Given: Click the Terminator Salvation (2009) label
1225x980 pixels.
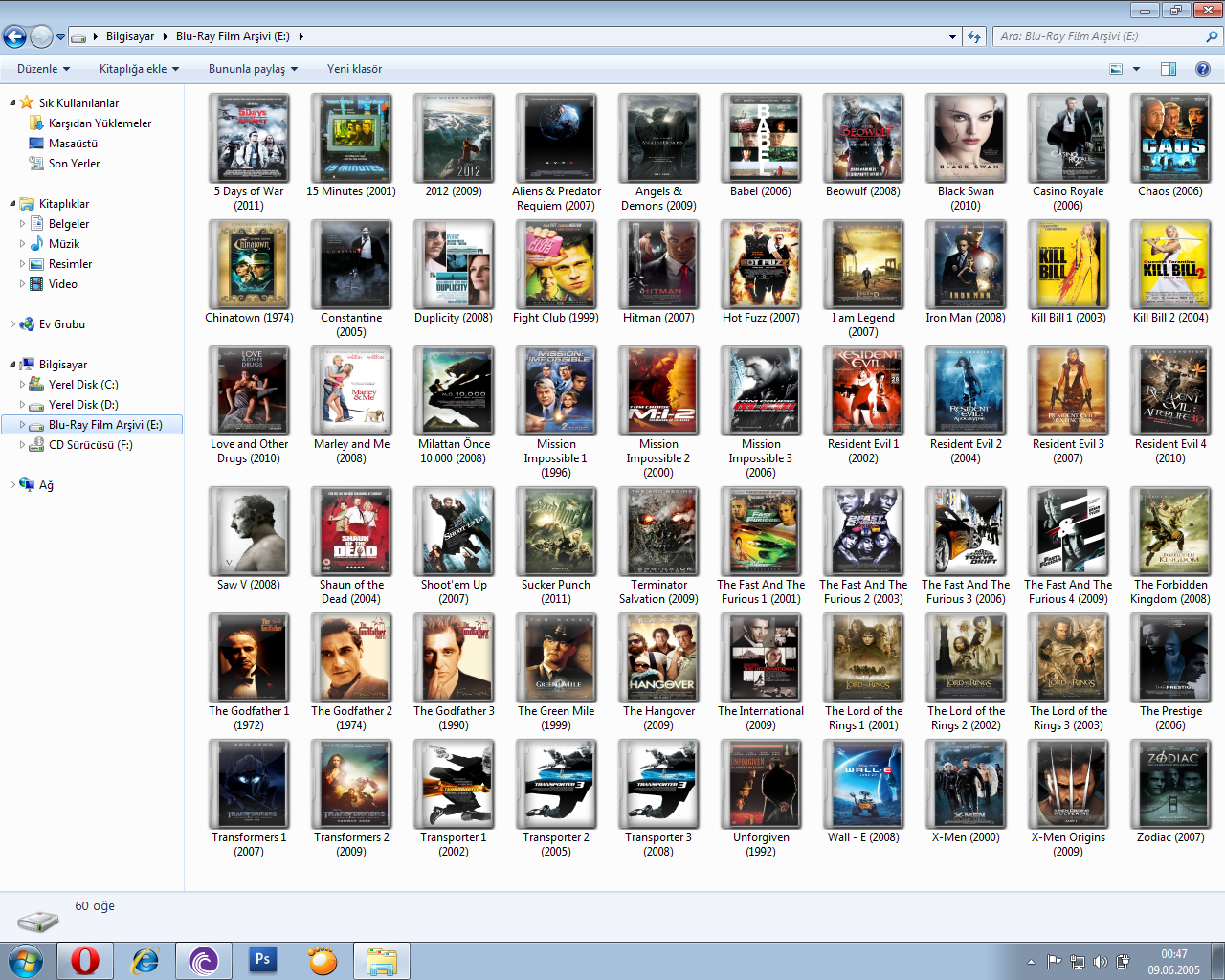Looking at the screenshot, I should click(x=658, y=591).
